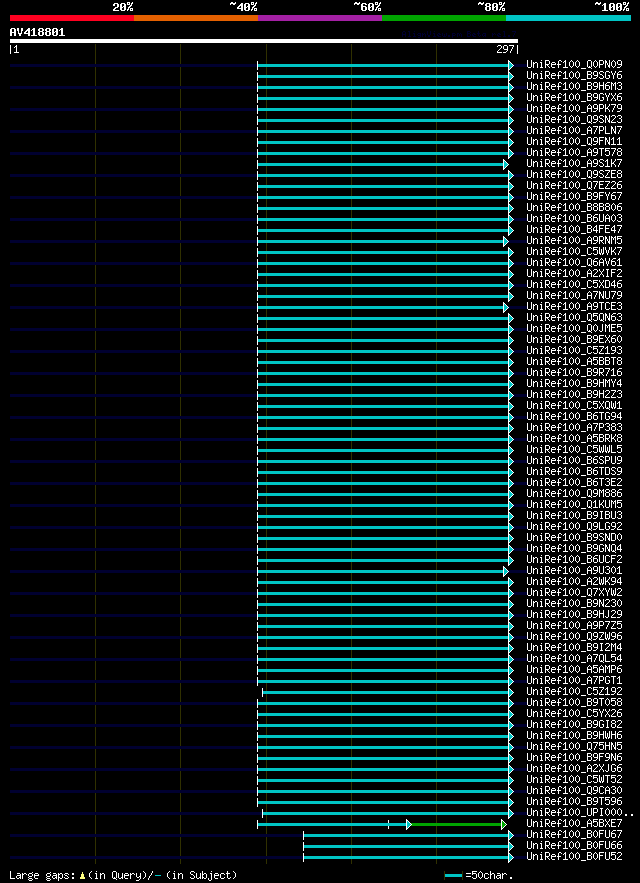Click the cyan alignment bar for UniRef100_Q1KUM5

tap(385, 505)
